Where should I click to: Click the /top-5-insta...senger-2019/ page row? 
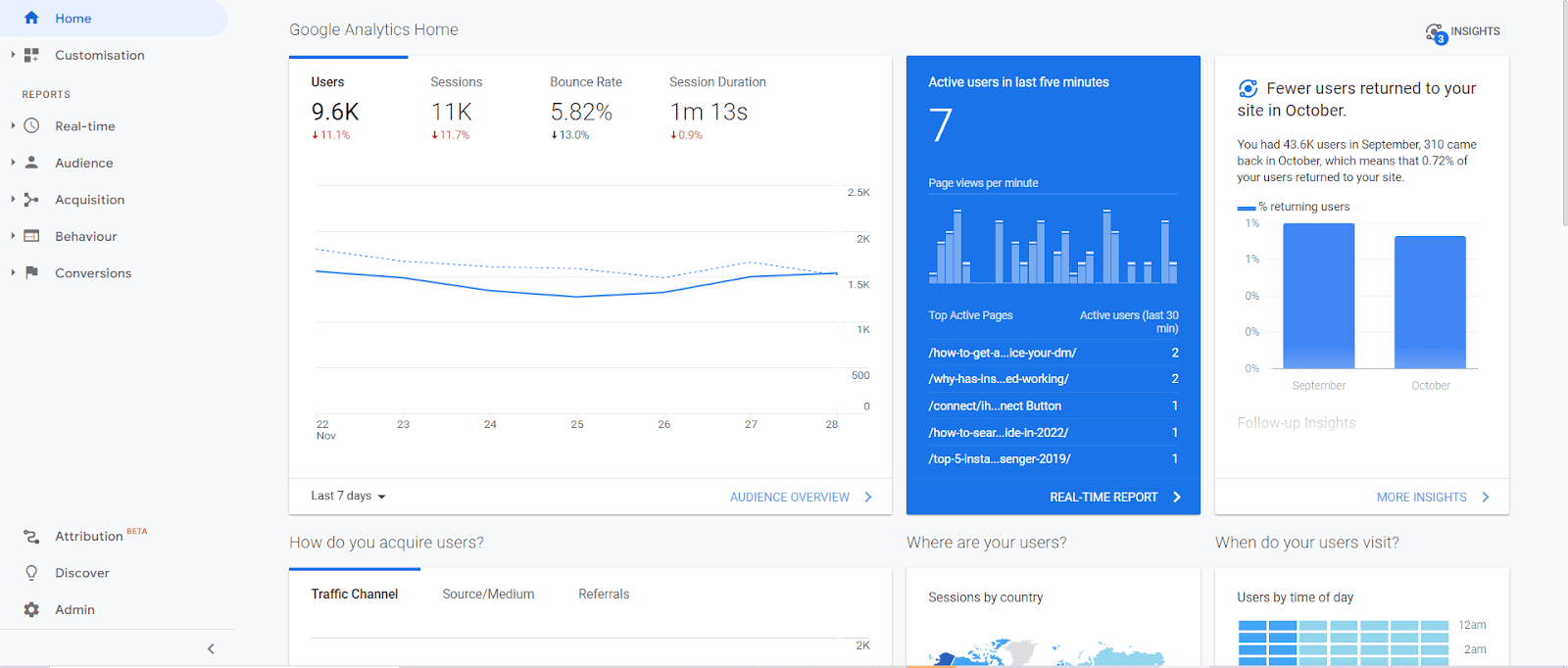pos(1053,458)
